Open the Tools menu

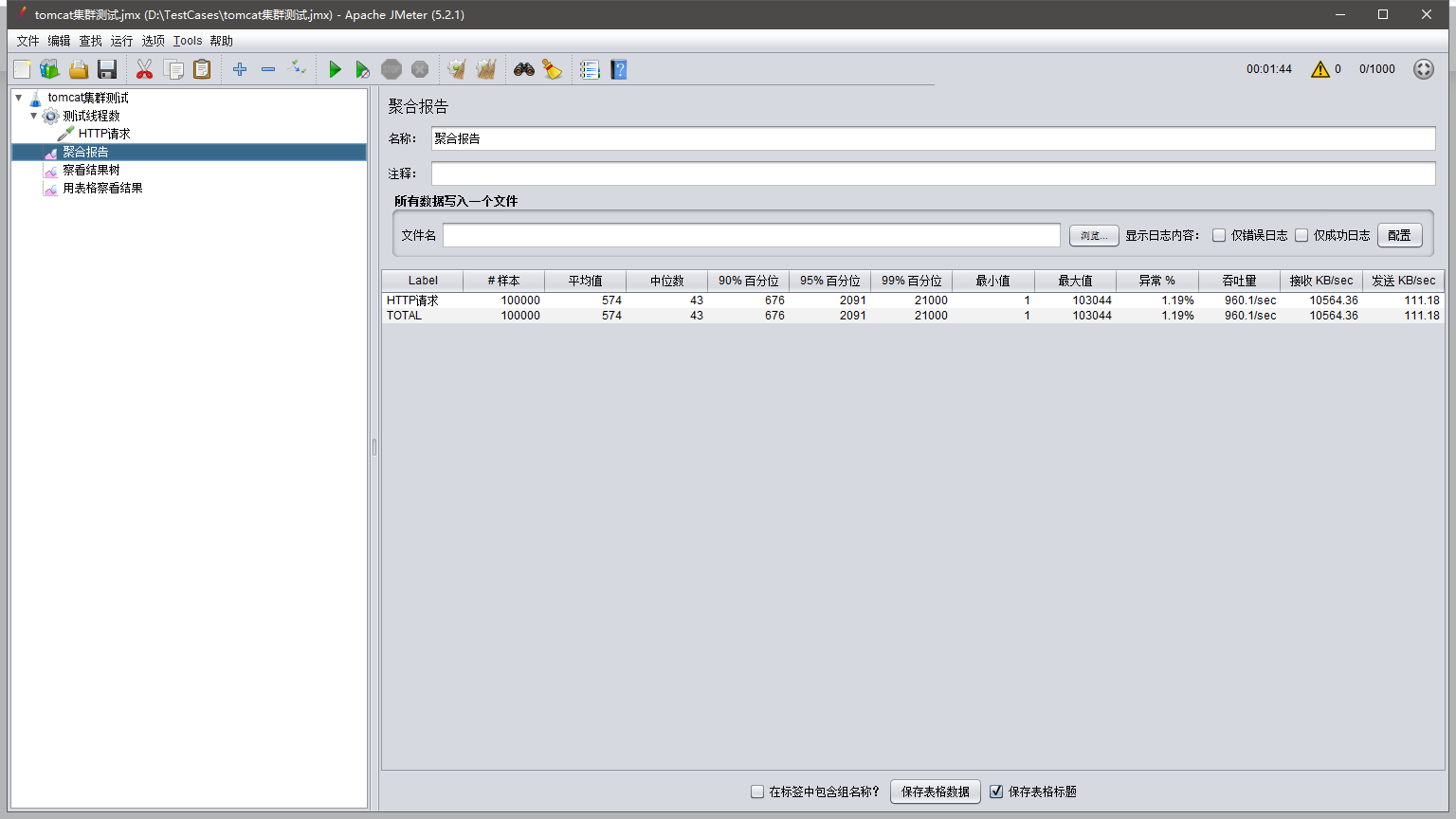[187, 41]
